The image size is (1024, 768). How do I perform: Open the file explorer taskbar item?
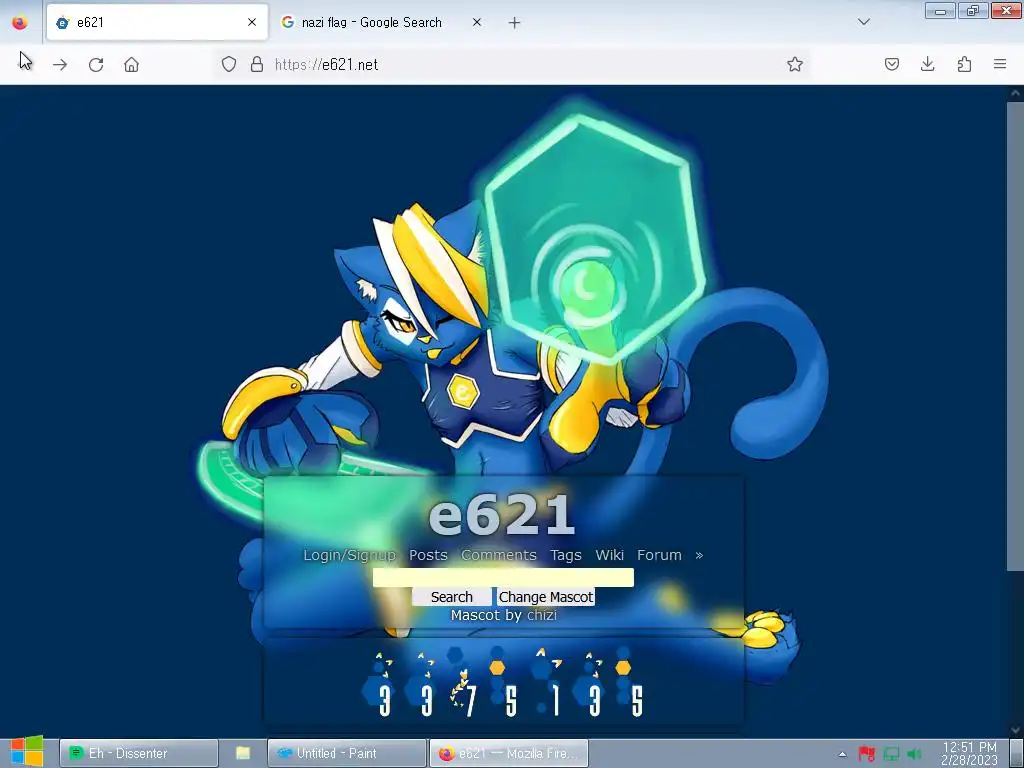(x=243, y=753)
